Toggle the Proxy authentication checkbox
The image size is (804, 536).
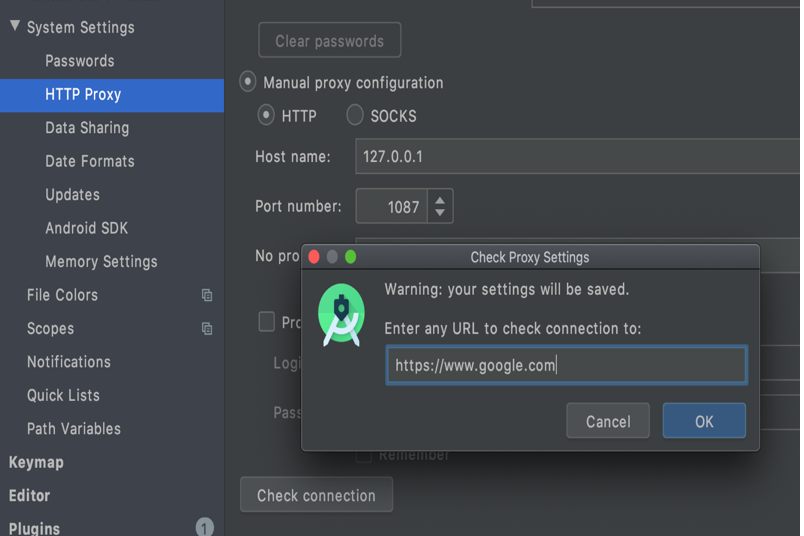pyautogui.click(x=267, y=322)
